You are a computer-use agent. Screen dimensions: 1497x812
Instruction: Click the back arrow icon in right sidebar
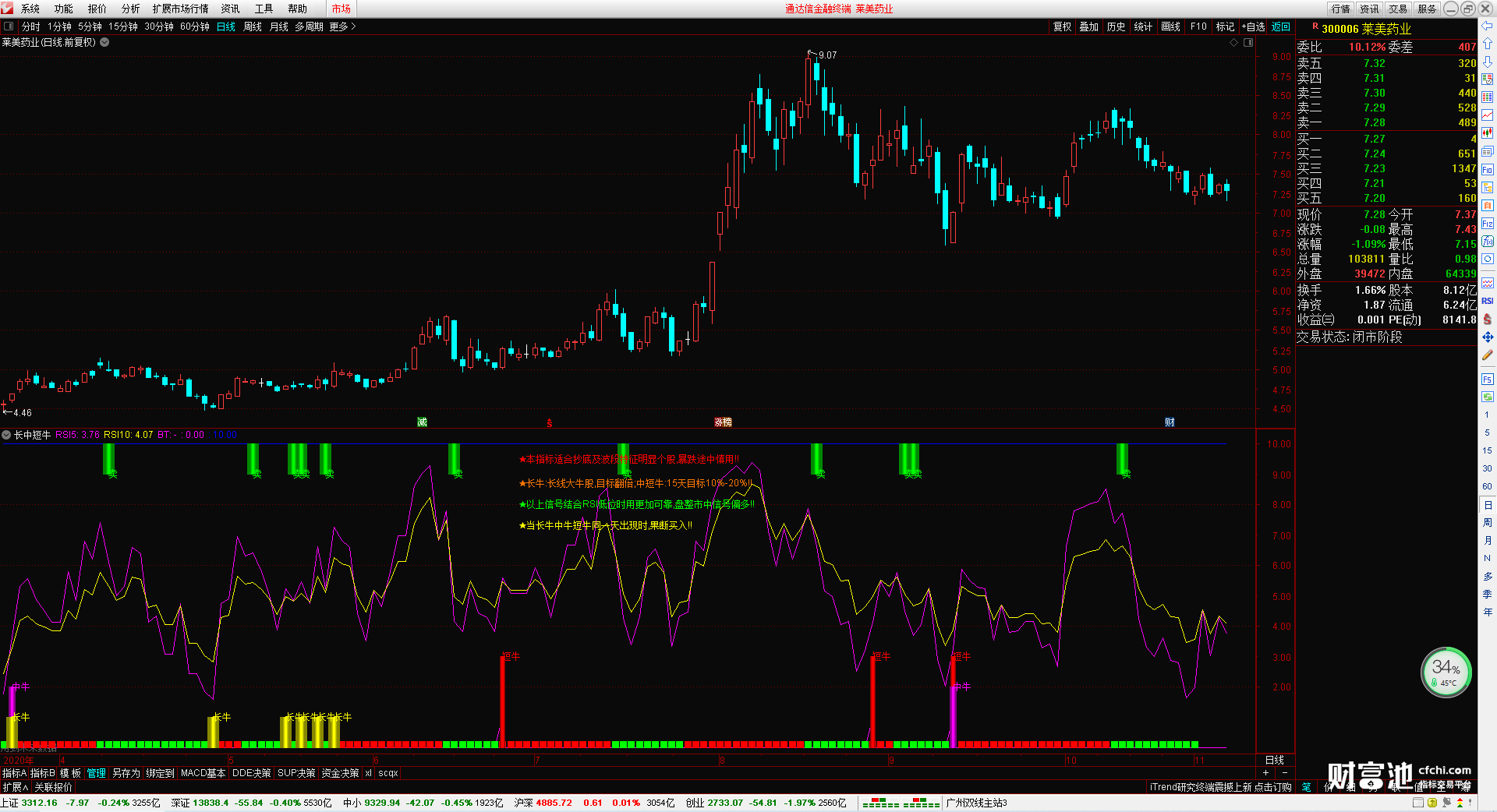click(x=1488, y=26)
